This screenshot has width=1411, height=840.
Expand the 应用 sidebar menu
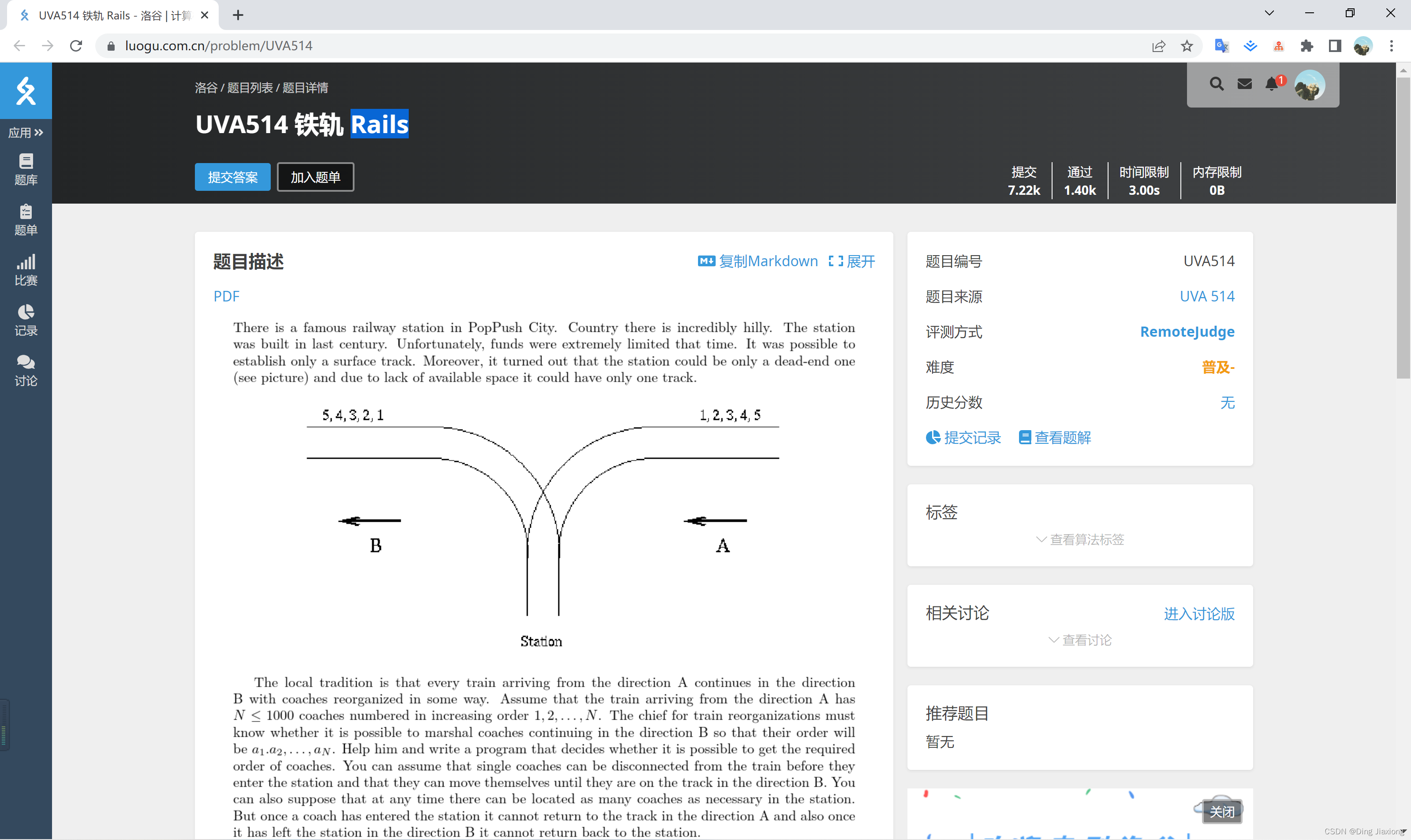tap(26, 133)
